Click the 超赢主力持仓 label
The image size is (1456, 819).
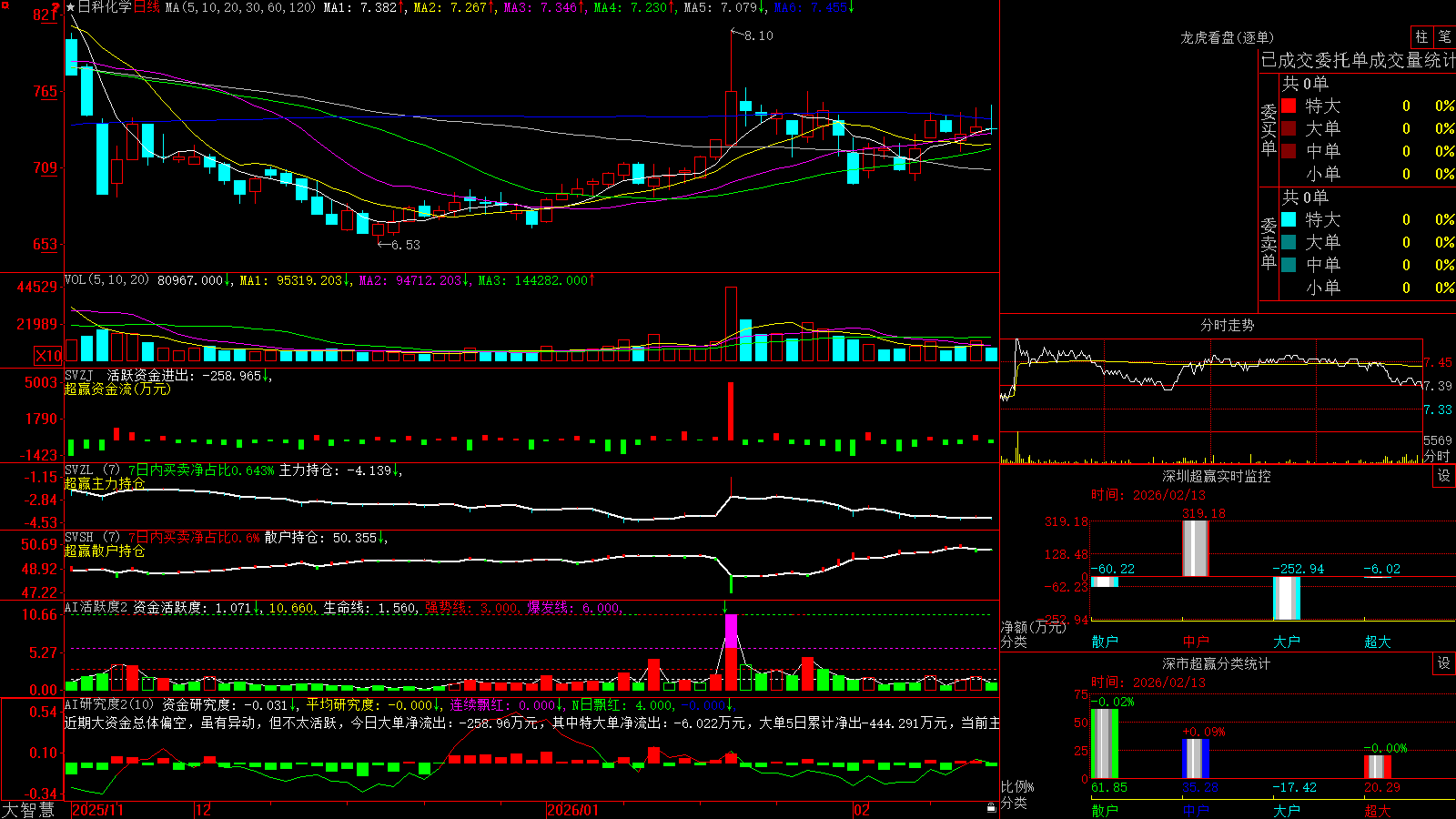point(105,483)
